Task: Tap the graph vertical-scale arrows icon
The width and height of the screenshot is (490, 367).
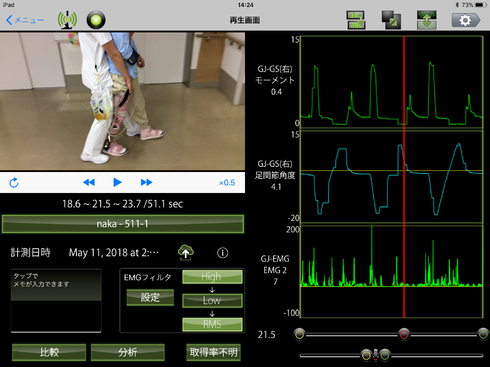Action: point(427,20)
